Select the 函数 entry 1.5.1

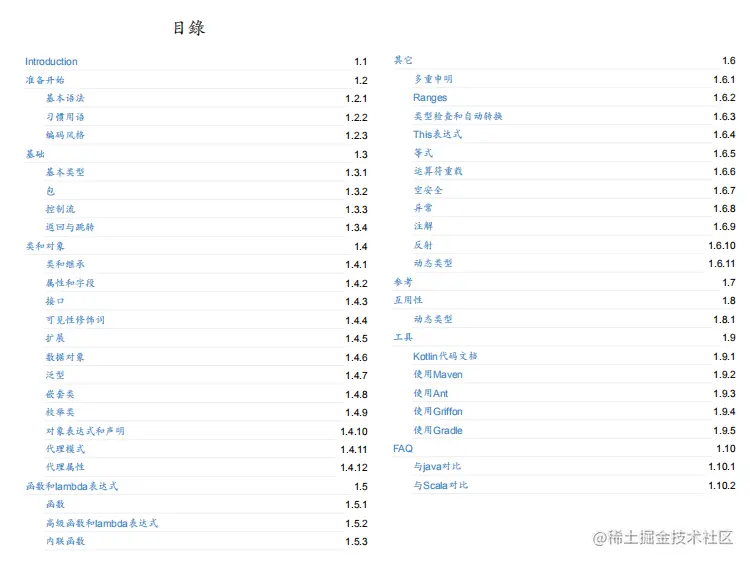click(55, 504)
